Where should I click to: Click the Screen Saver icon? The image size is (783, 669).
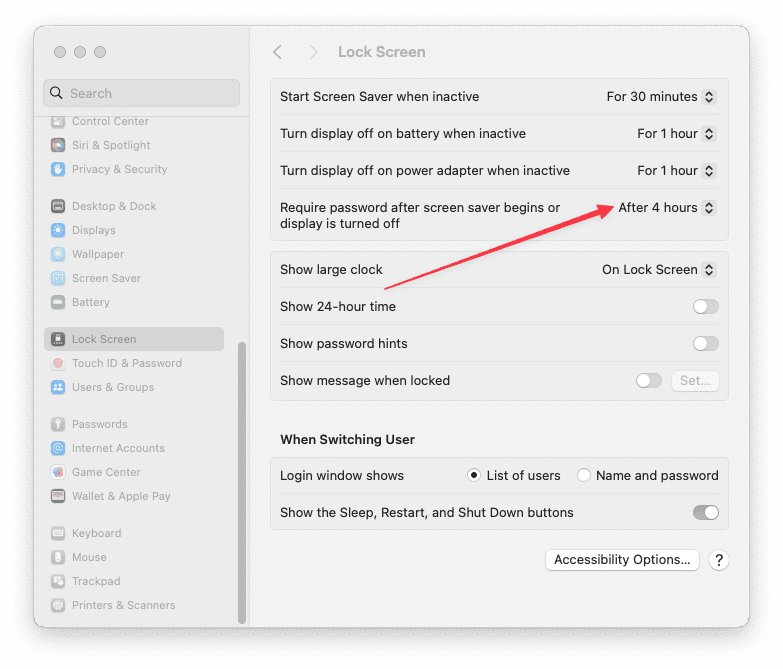[x=58, y=278]
